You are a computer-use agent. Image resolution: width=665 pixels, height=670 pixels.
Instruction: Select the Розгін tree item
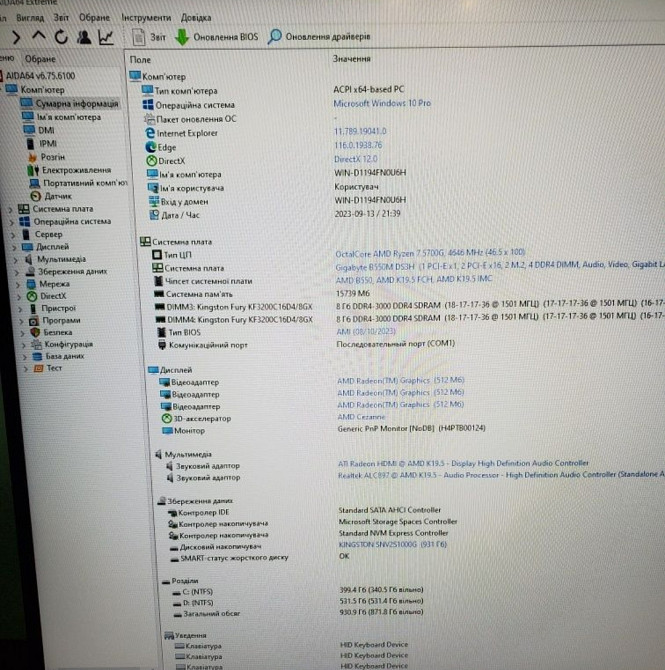click(53, 157)
